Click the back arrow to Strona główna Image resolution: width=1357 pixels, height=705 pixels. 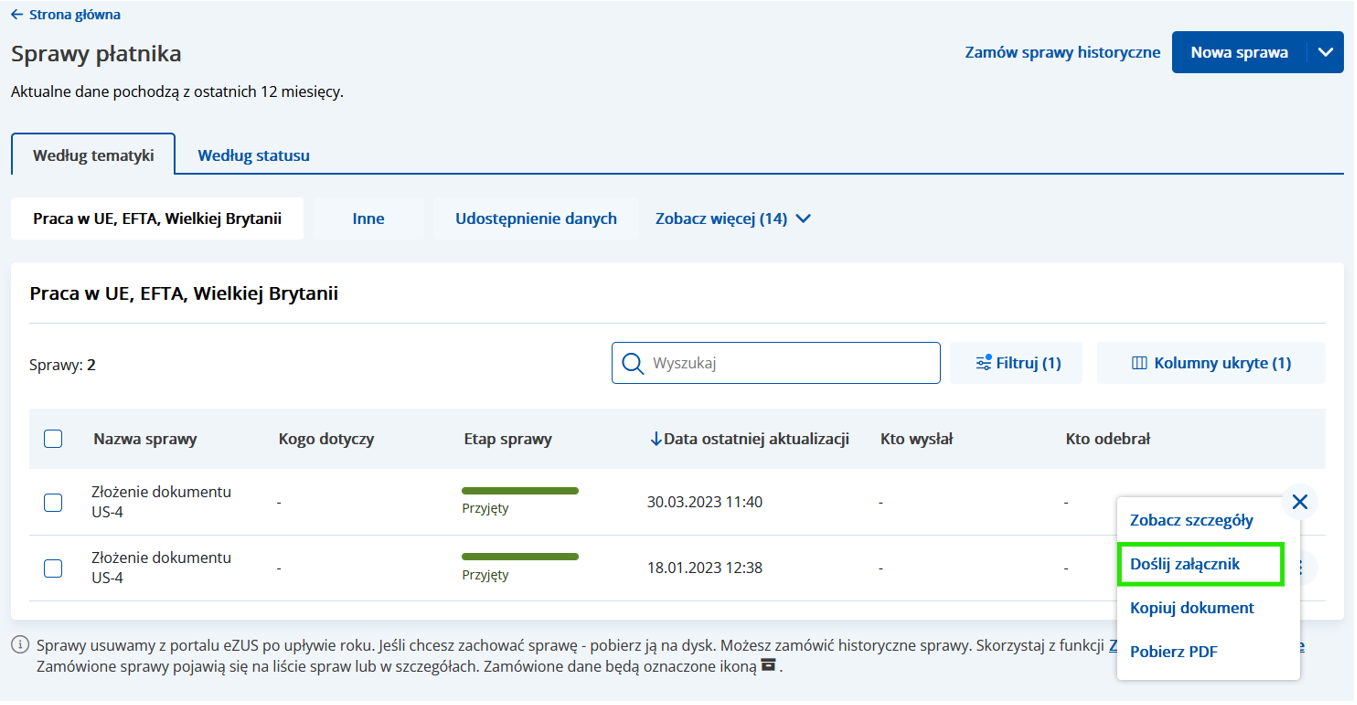[x=17, y=15]
